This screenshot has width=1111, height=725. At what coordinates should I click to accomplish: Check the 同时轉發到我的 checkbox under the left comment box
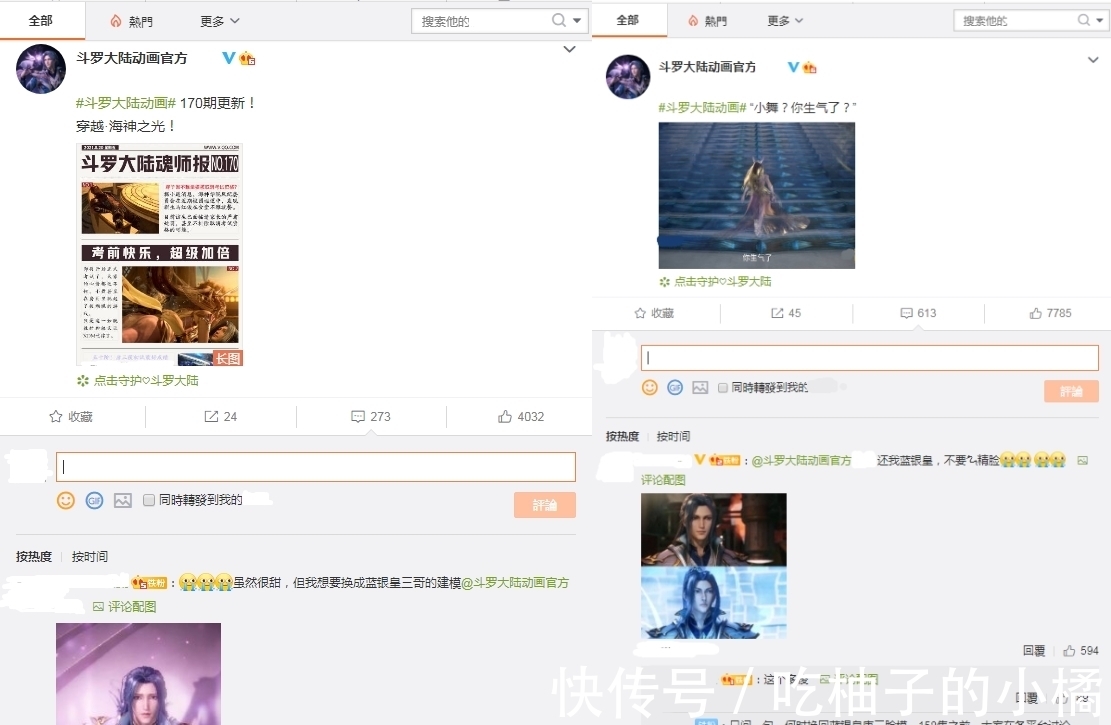pyautogui.click(x=148, y=500)
